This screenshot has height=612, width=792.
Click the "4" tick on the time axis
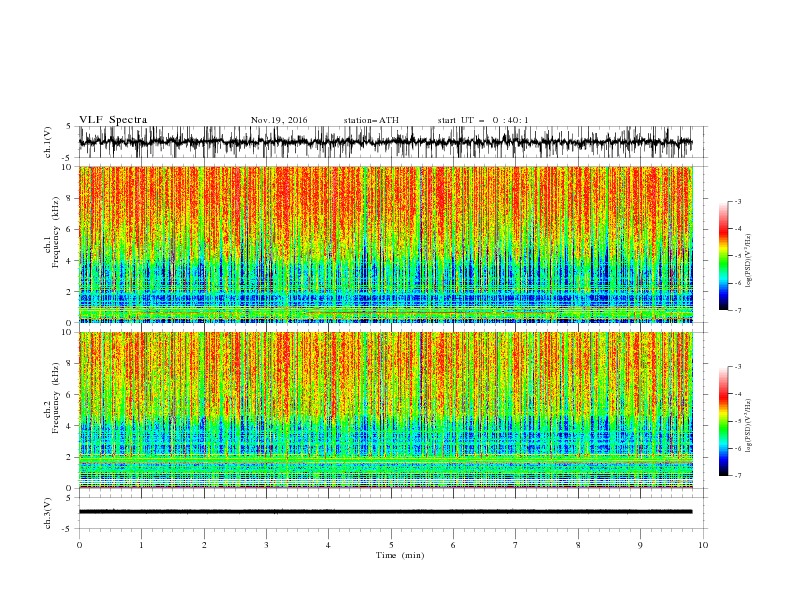tap(328, 545)
